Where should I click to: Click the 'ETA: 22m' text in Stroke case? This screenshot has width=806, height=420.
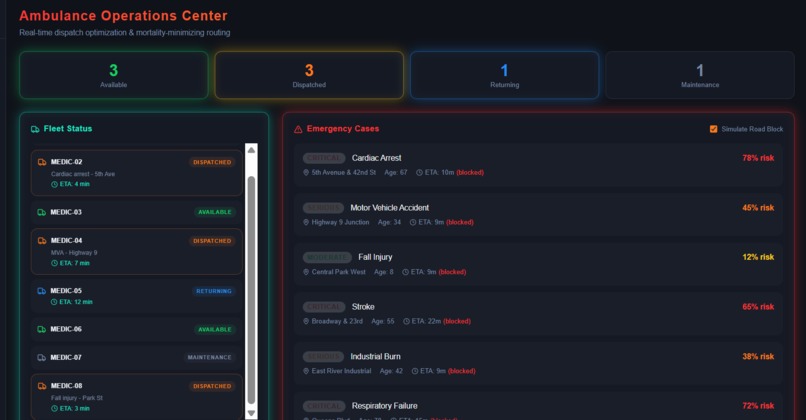(427, 321)
